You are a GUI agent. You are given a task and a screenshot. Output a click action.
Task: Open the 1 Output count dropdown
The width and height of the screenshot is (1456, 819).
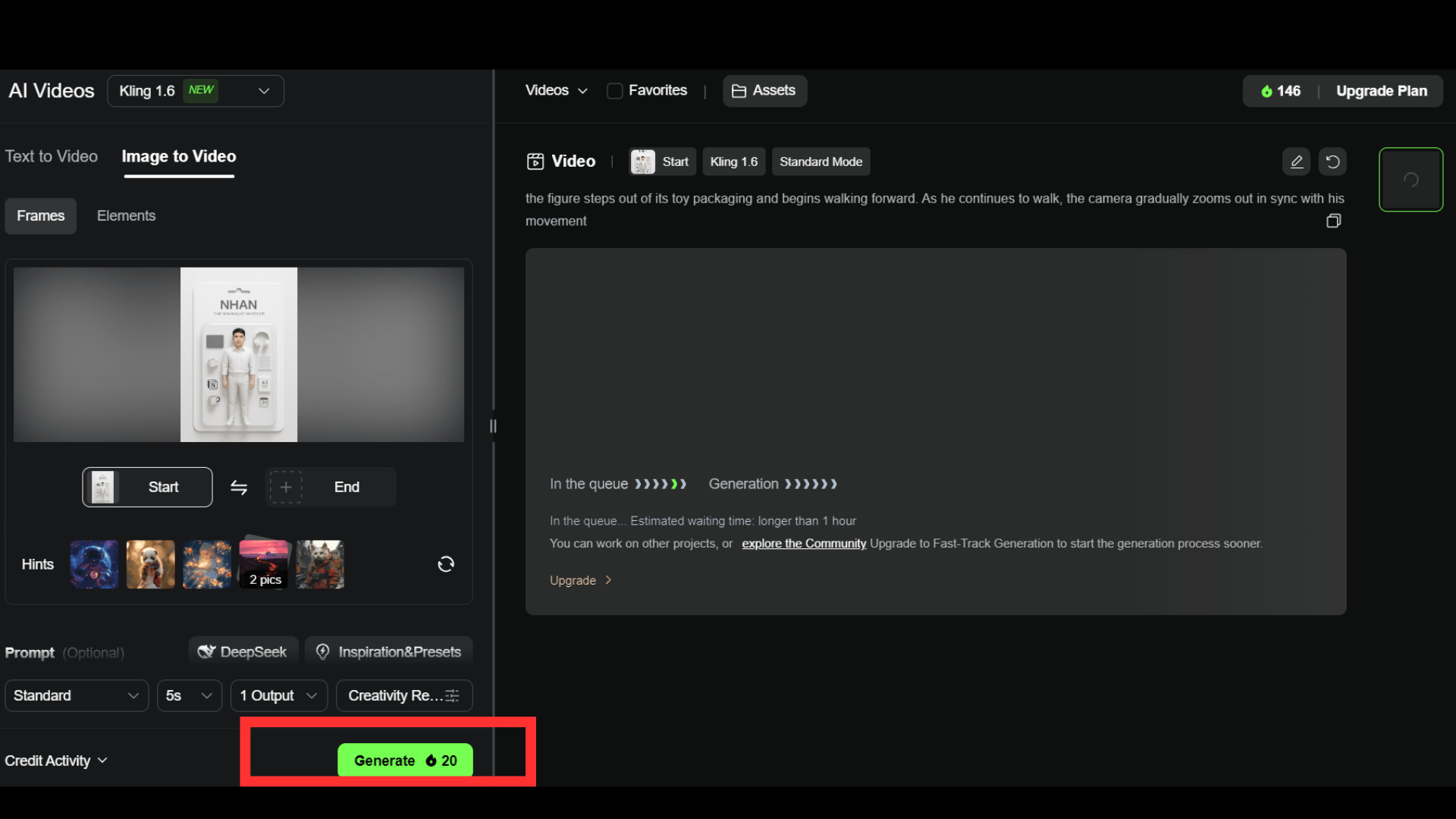(278, 695)
